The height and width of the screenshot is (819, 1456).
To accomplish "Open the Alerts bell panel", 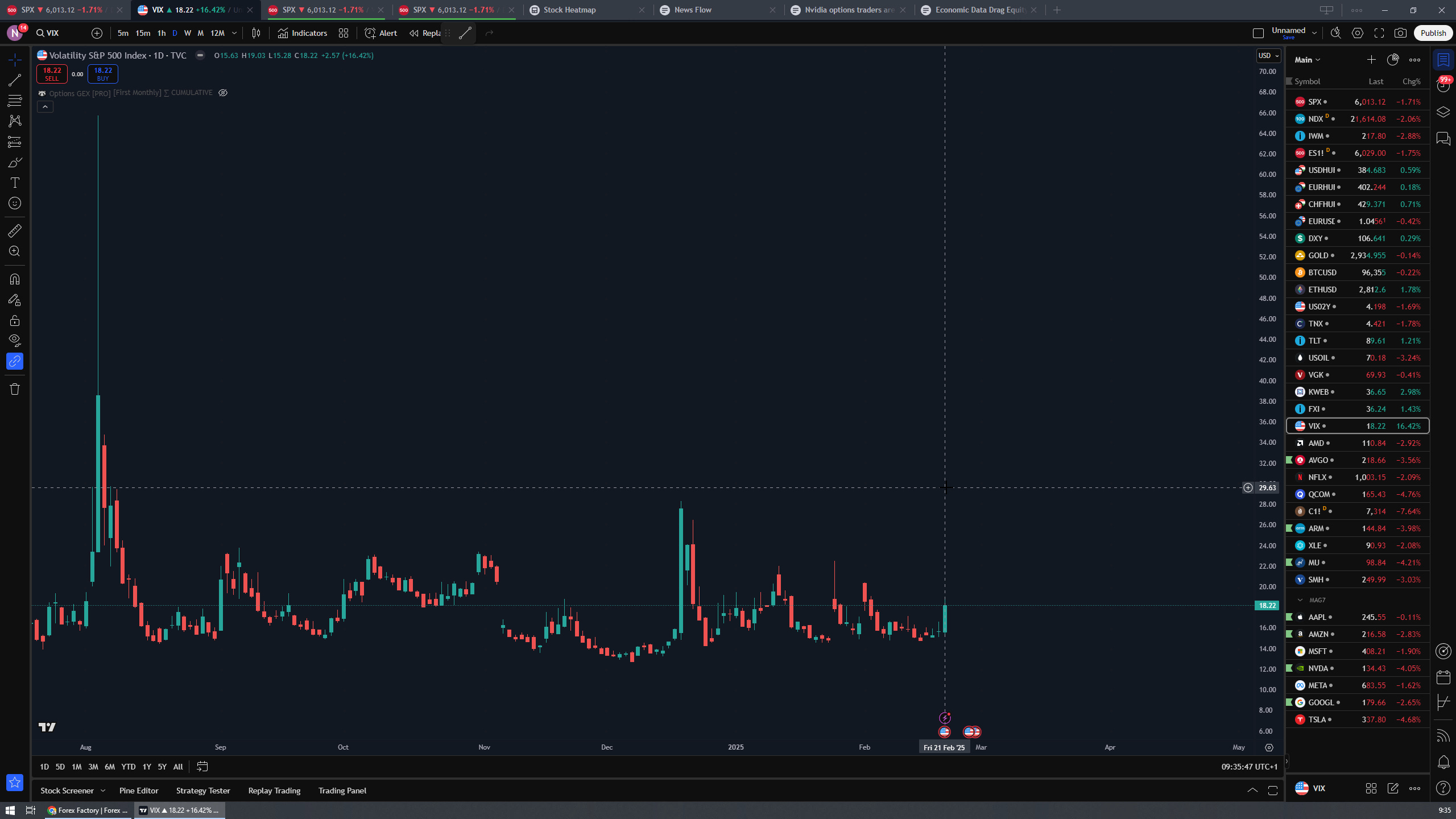I will point(1443,762).
